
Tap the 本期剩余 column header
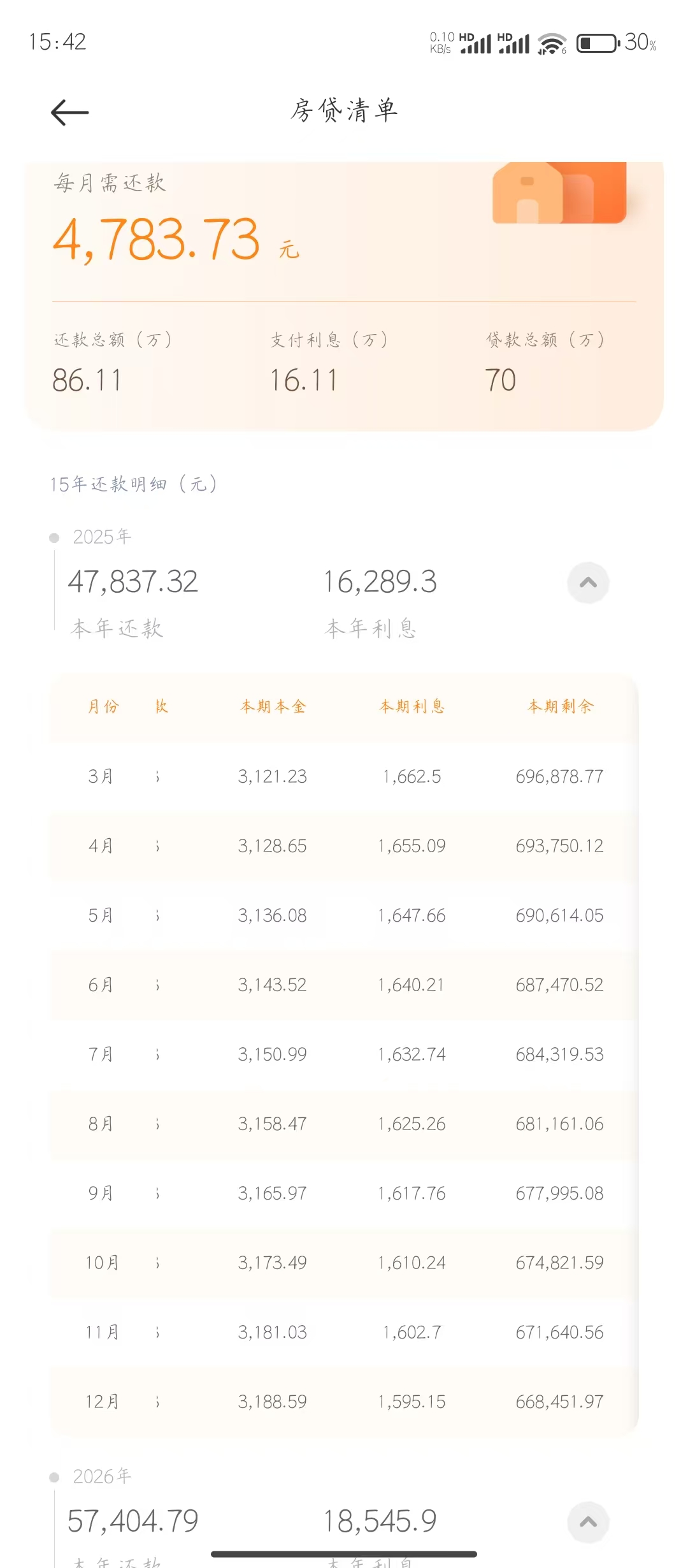(560, 706)
